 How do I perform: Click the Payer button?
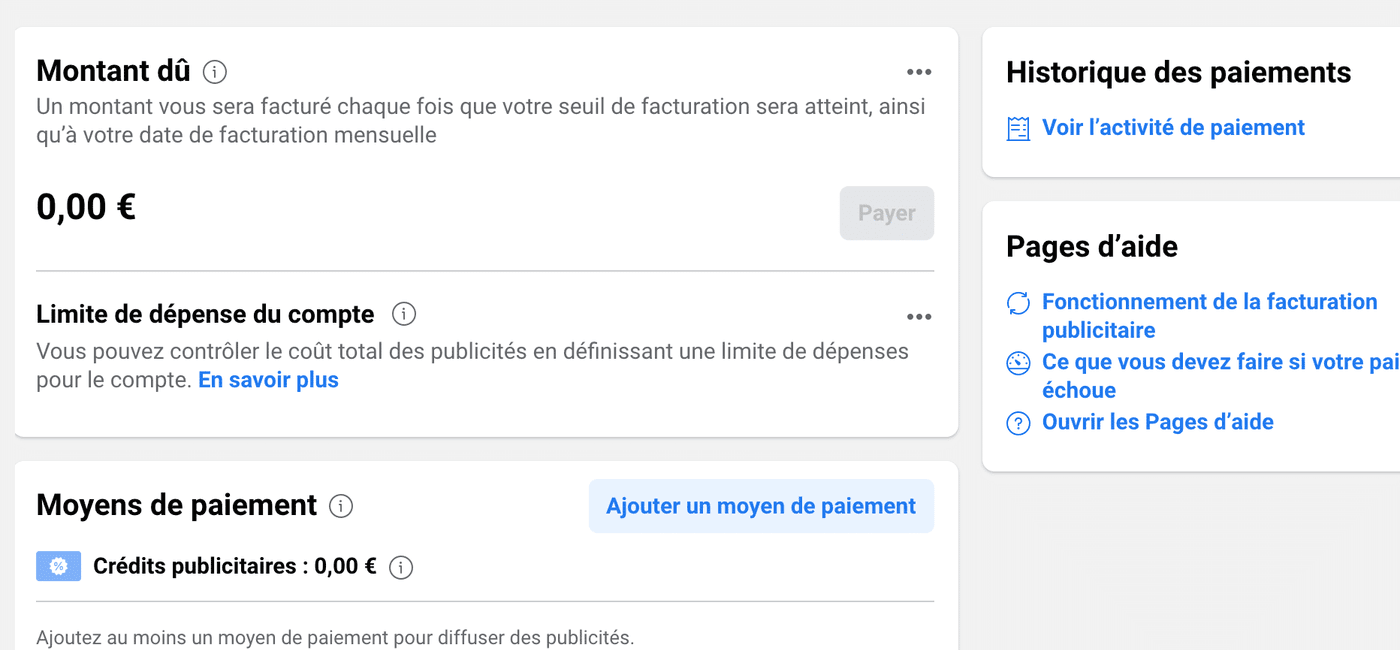[x=886, y=212]
